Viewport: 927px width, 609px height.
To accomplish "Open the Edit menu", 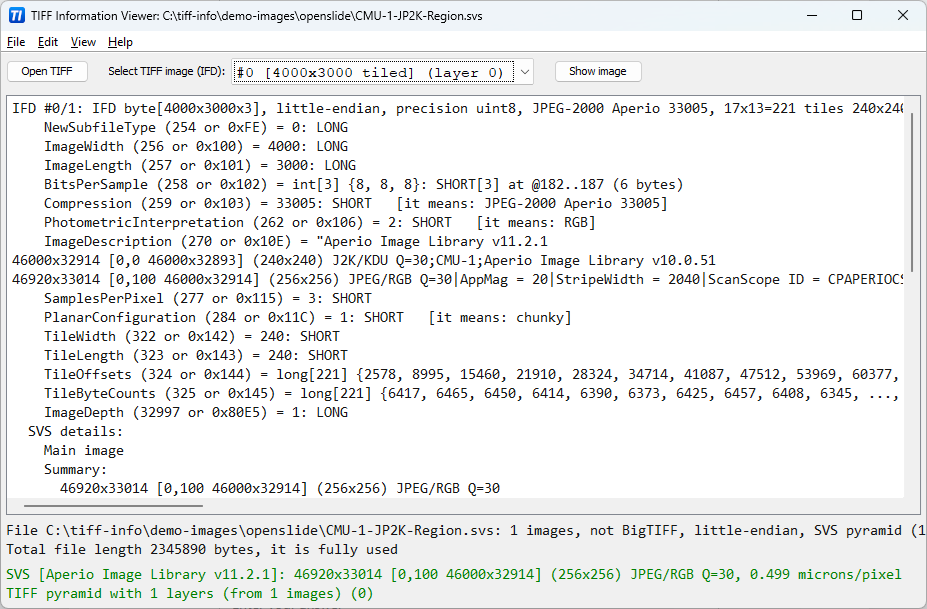I will tap(46, 42).
